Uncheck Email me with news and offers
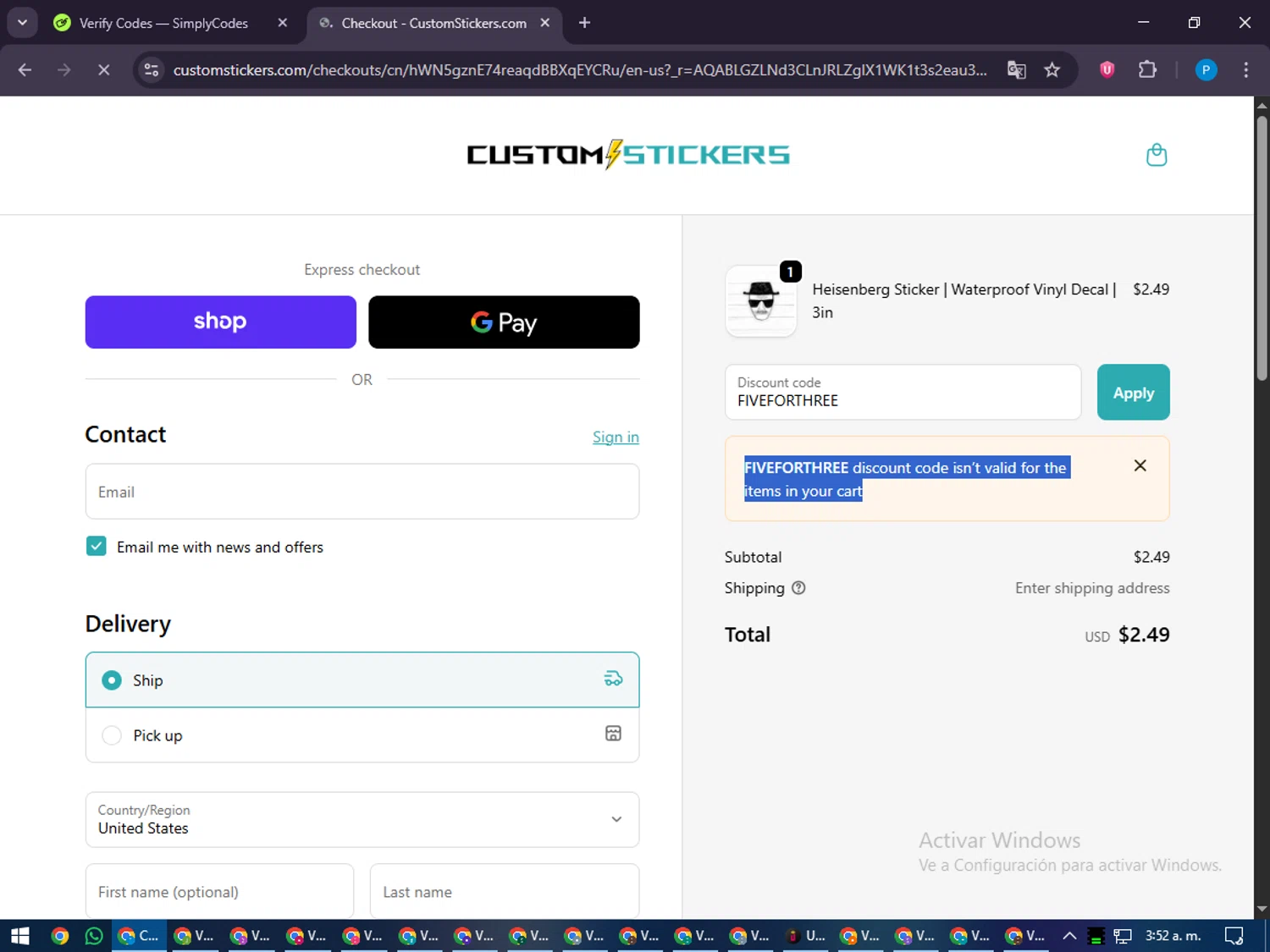The image size is (1270, 952). [x=97, y=547]
